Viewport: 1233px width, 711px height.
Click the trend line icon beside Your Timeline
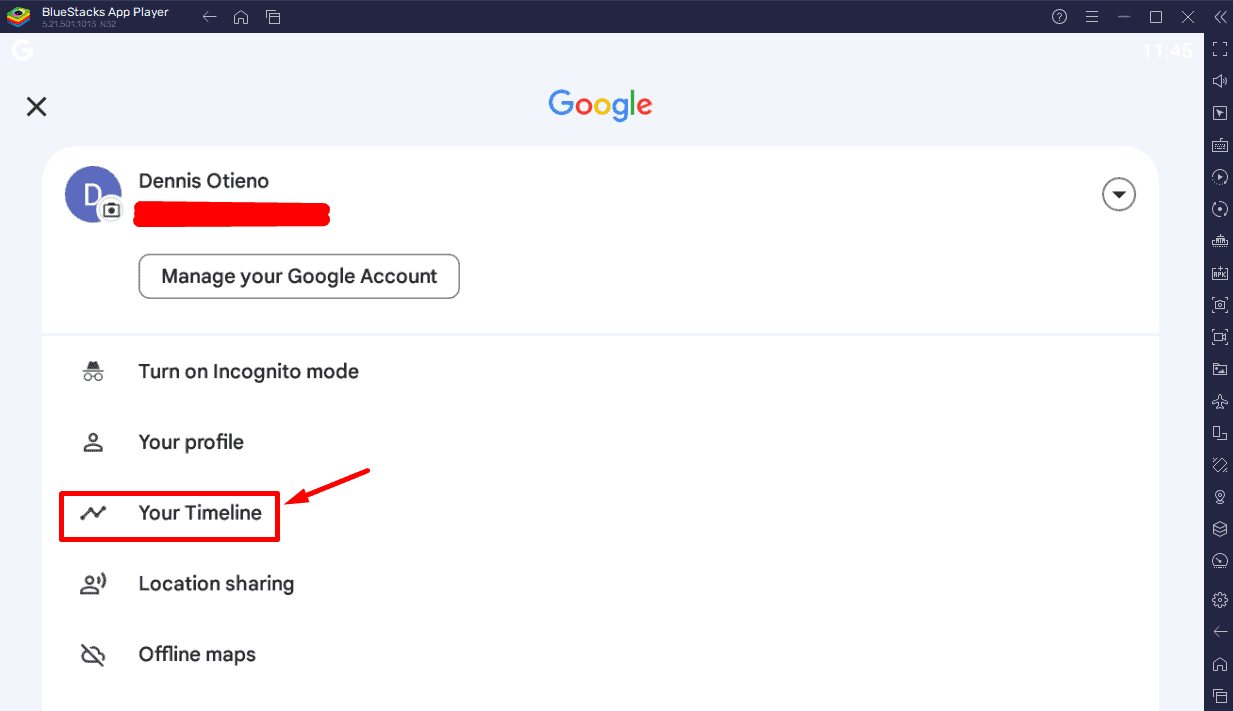[93, 513]
